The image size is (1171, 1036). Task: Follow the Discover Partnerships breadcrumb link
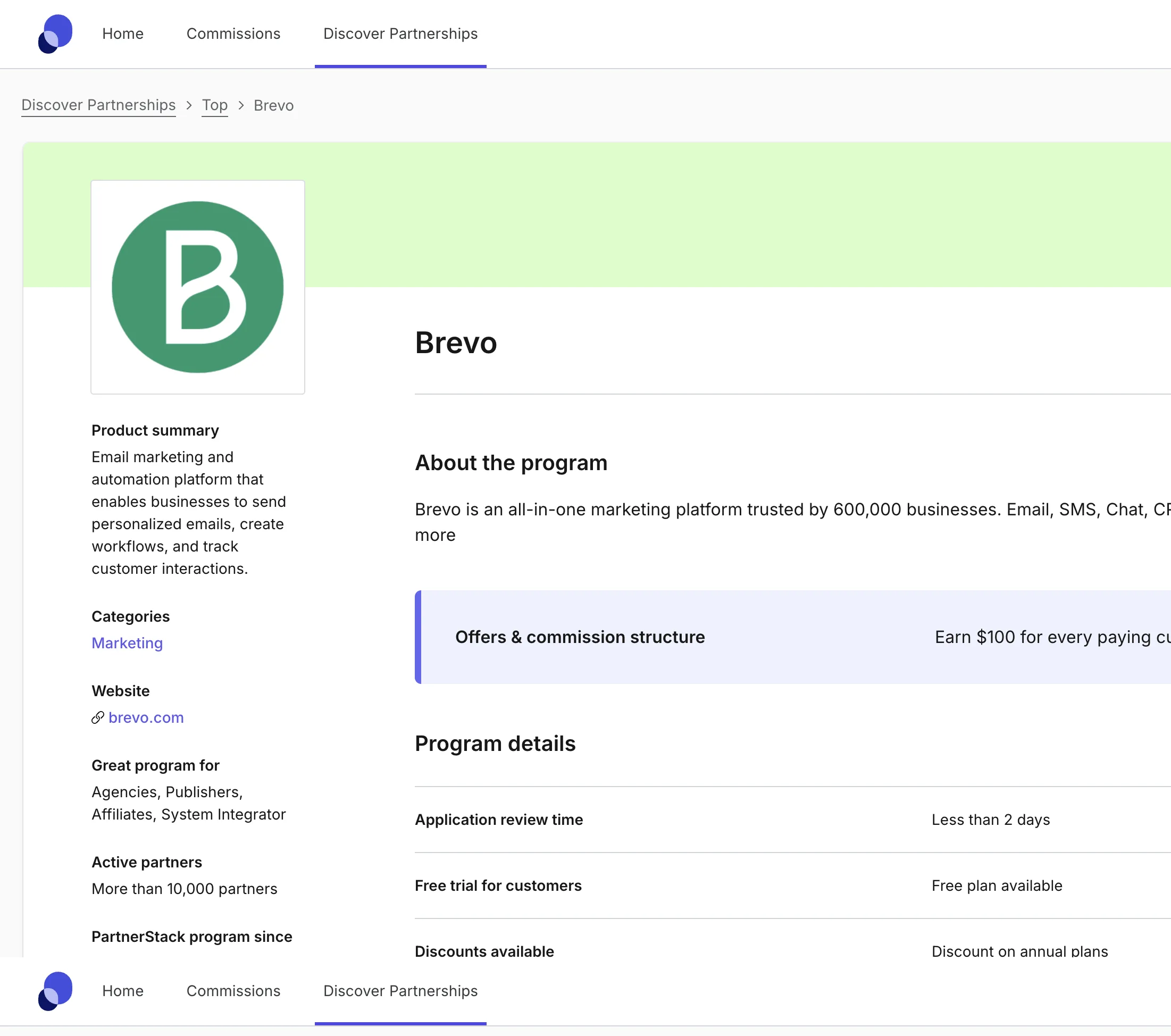(98, 105)
